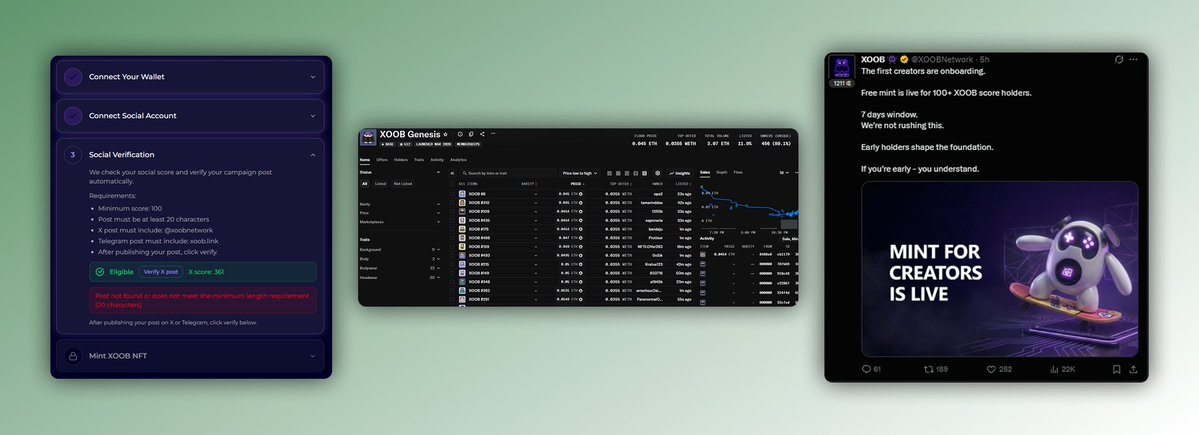Click the reply icon on the XOOB post
This screenshot has height=435, width=1199.
(x=866, y=369)
